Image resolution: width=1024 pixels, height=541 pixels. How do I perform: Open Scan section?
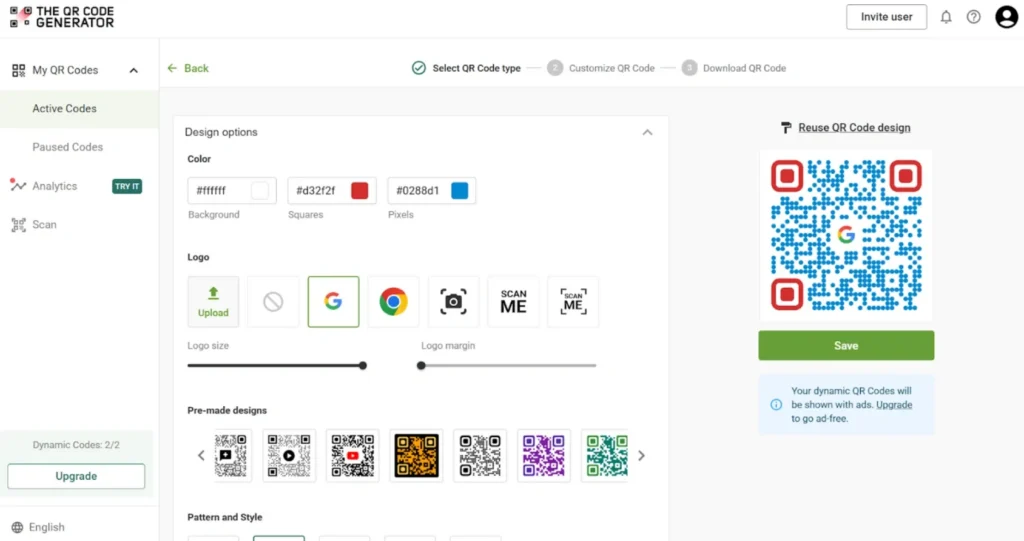click(44, 225)
